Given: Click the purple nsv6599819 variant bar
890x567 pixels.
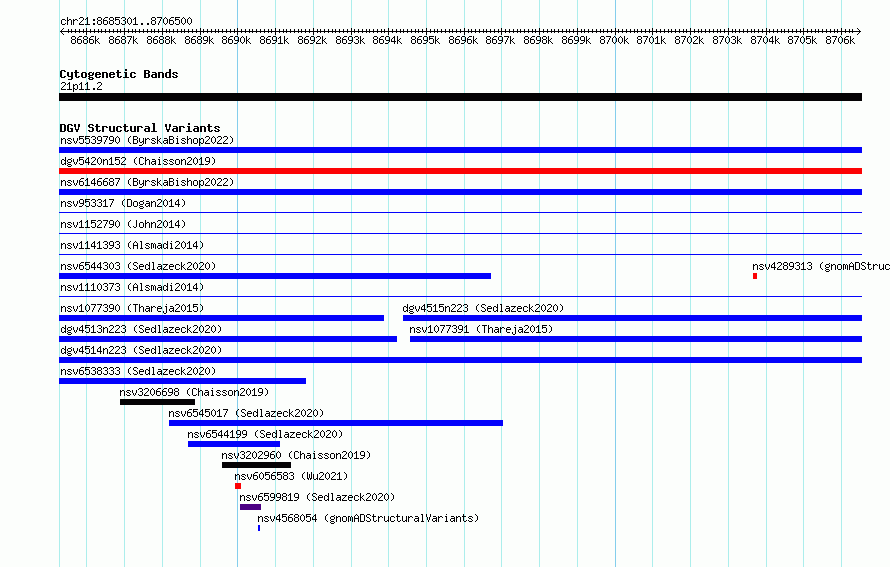Looking at the screenshot, I should coord(250,507).
